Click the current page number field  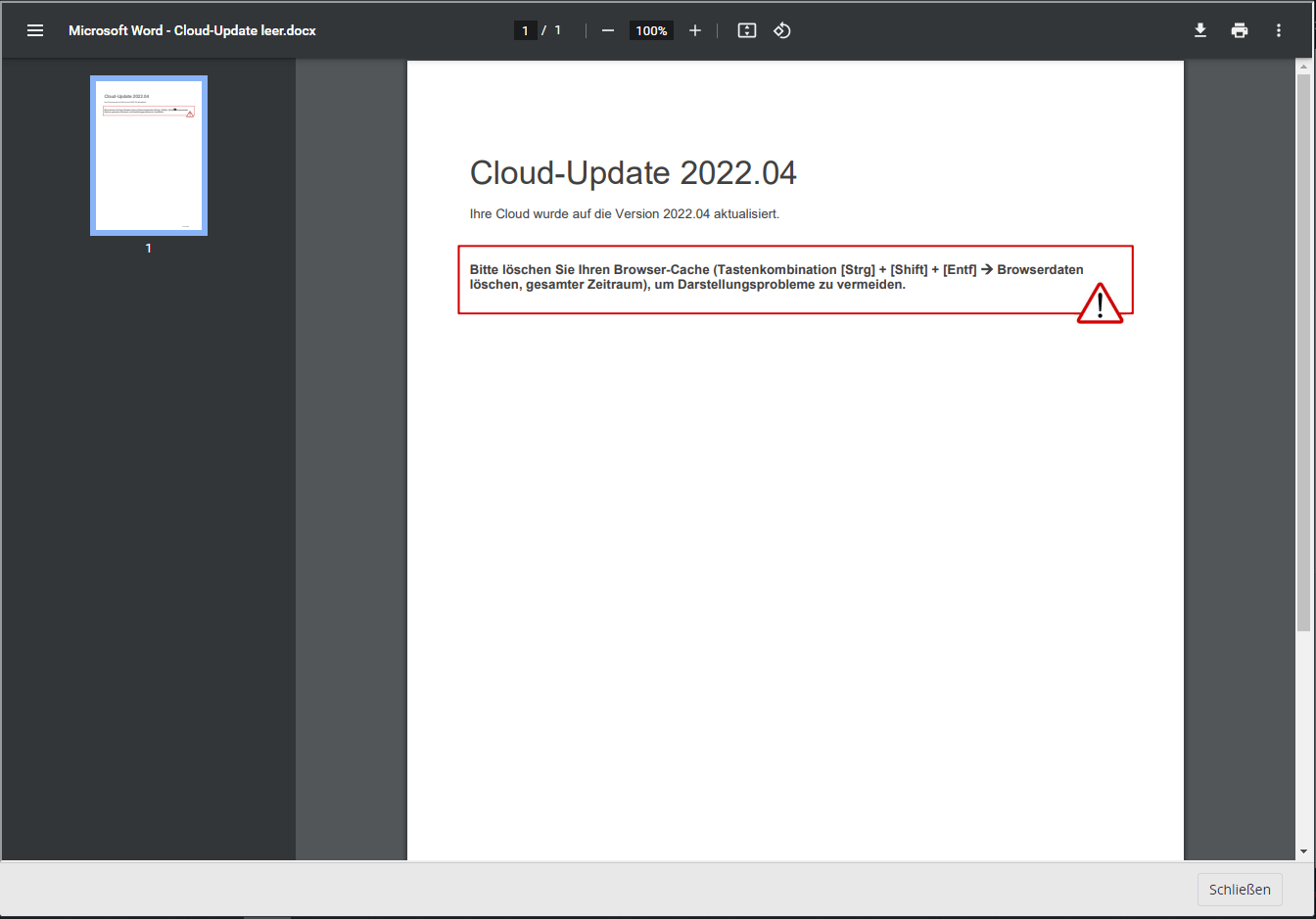525,30
